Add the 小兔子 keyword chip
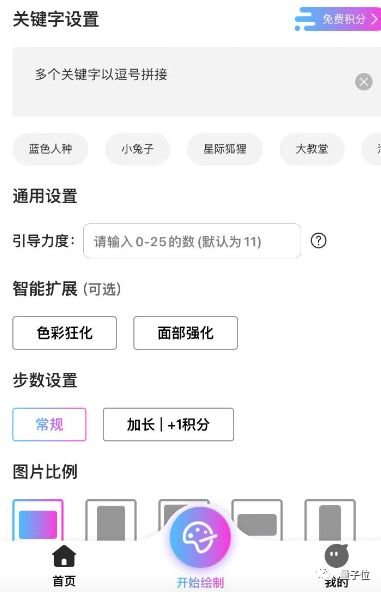 (137, 149)
